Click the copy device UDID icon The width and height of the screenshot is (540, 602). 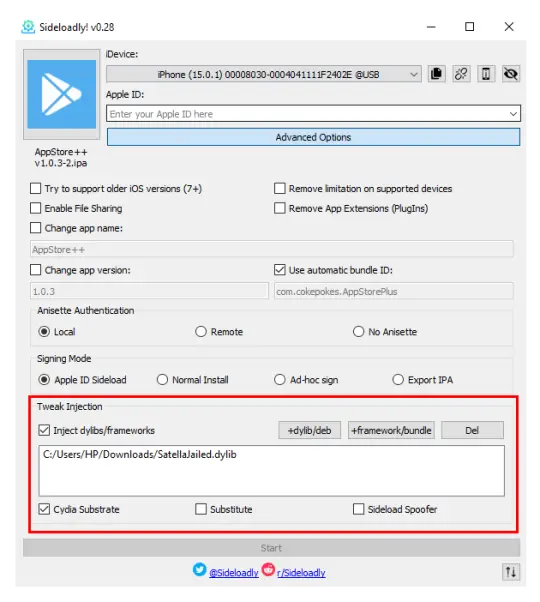tap(436, 74)
